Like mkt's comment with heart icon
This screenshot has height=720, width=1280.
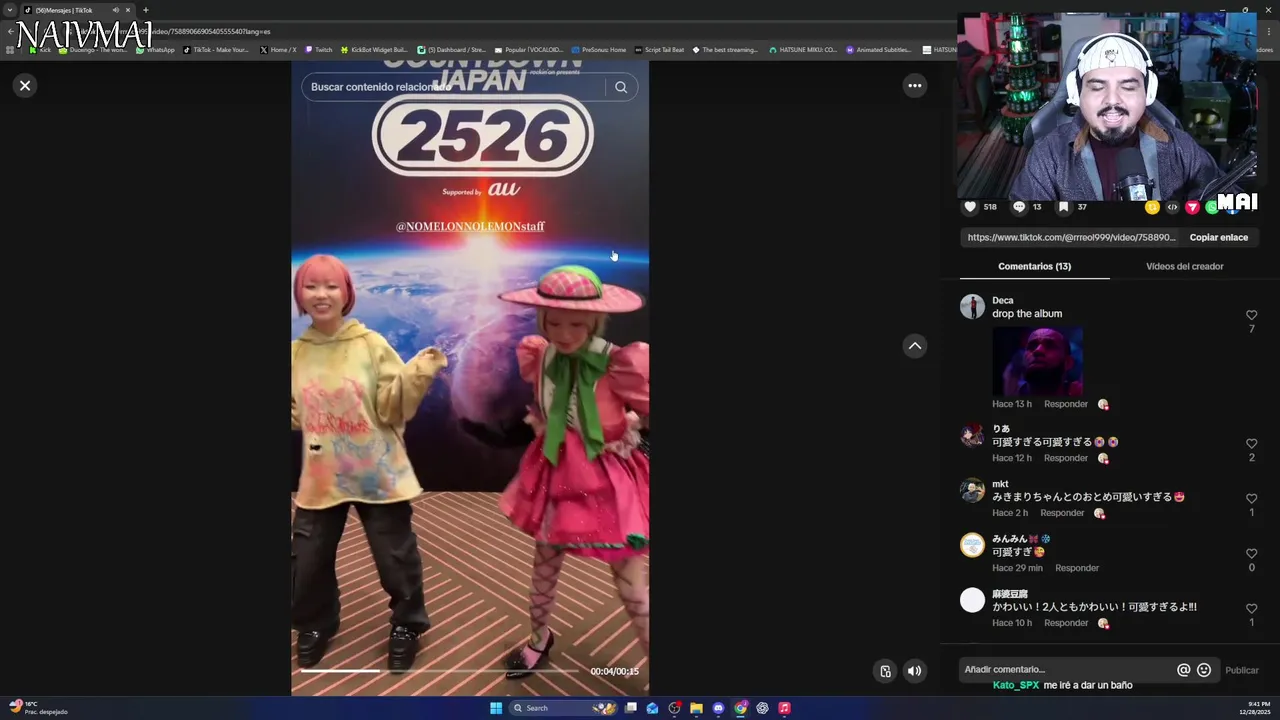coord(1251,498)
